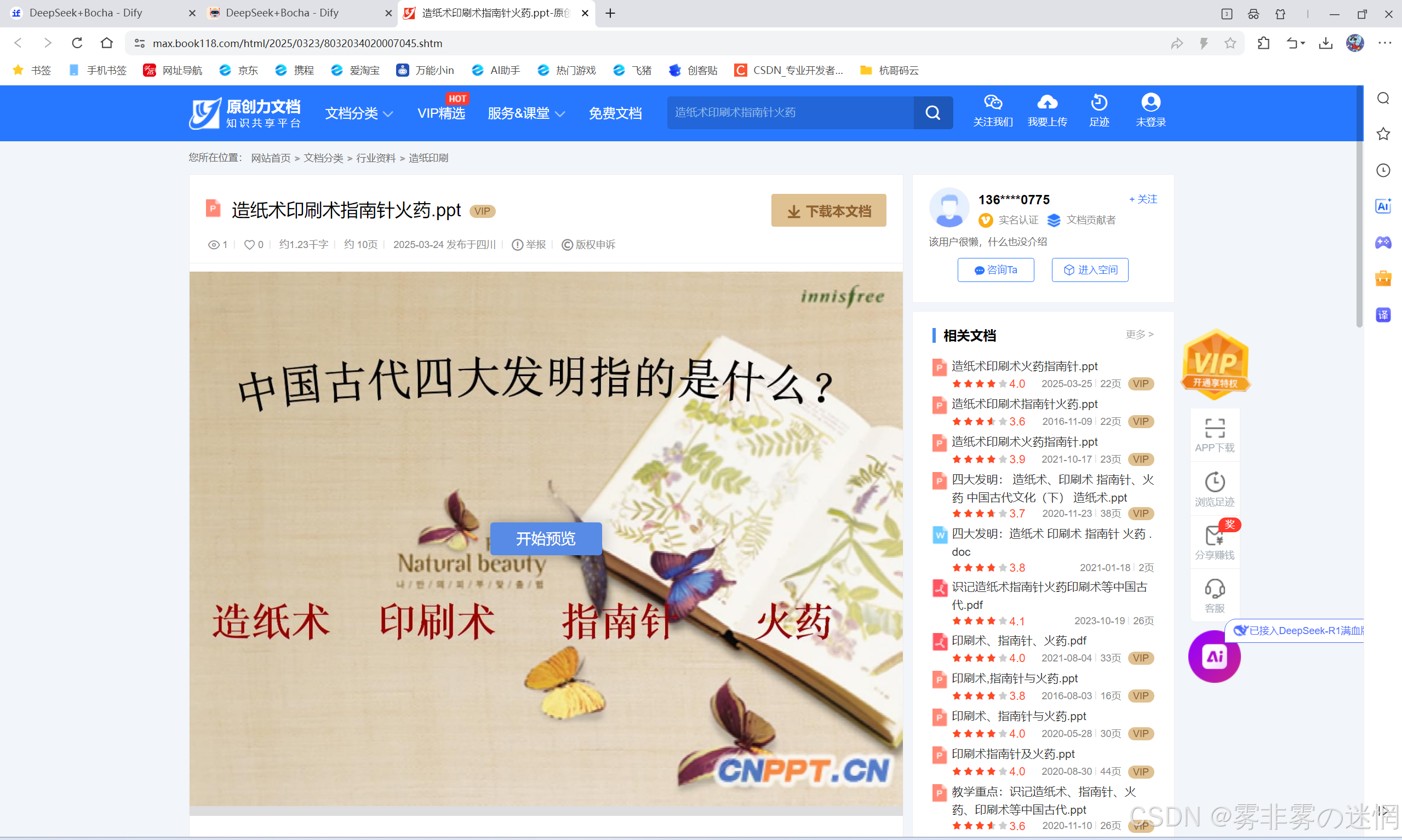This screenshot has width=1402, height=840.
Task: Click the site search magnifier button
Action: coord(932,113)
